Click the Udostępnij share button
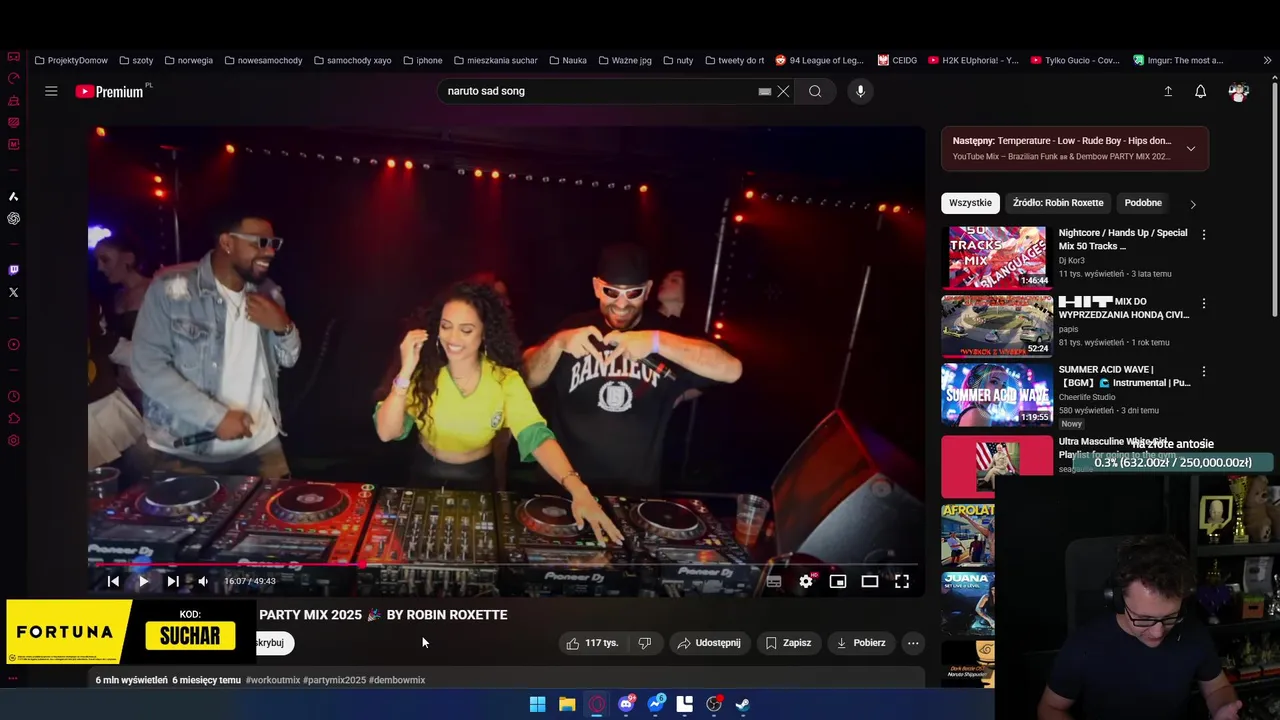 (x=709, y=643)
